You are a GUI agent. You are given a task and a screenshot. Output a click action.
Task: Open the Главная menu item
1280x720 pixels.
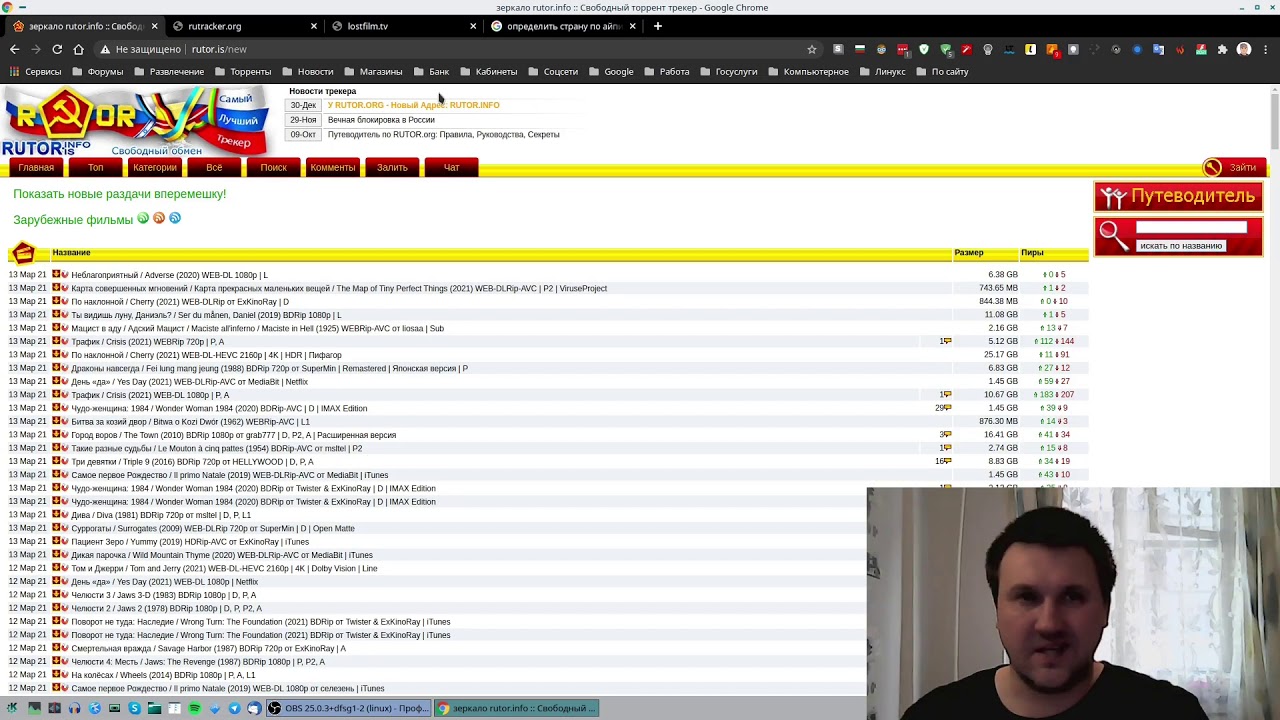[36, 167]
